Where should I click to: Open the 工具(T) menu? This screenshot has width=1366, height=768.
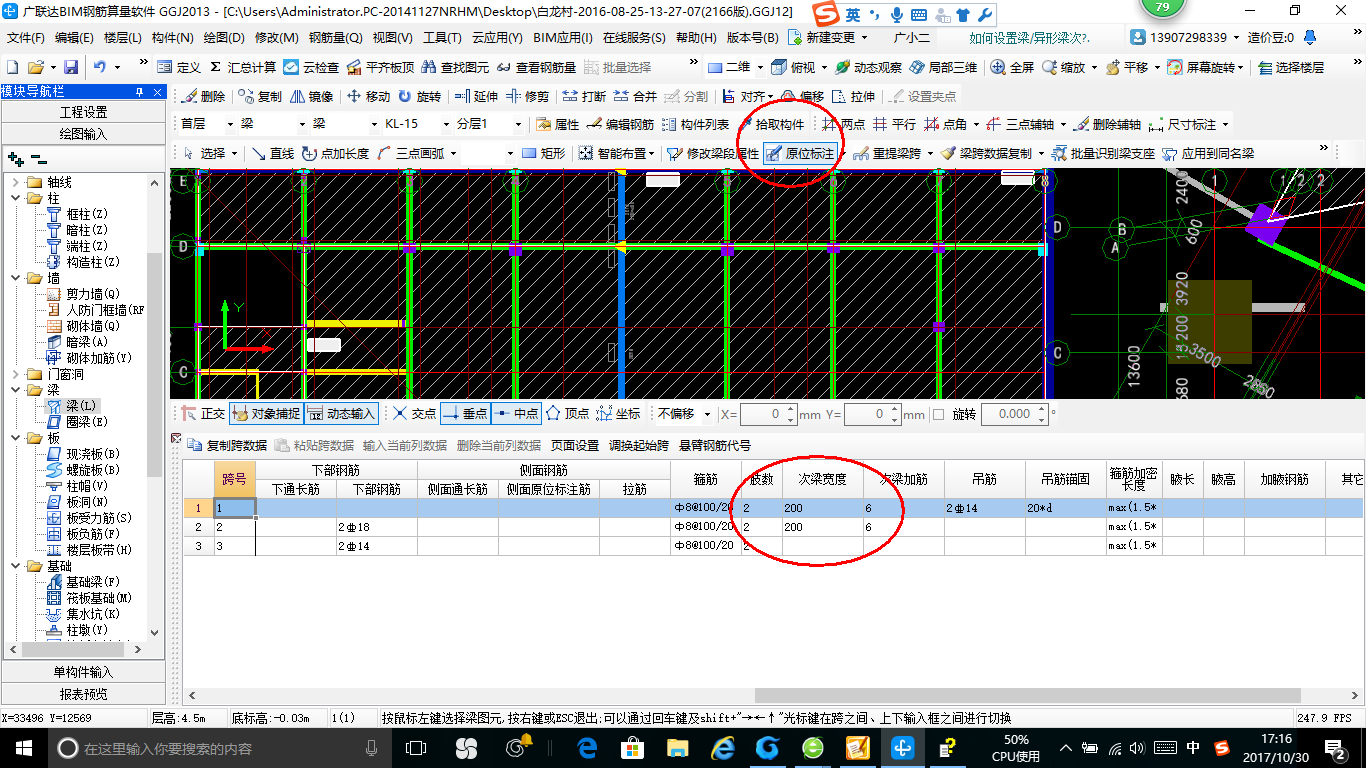(x=442, y=38)
